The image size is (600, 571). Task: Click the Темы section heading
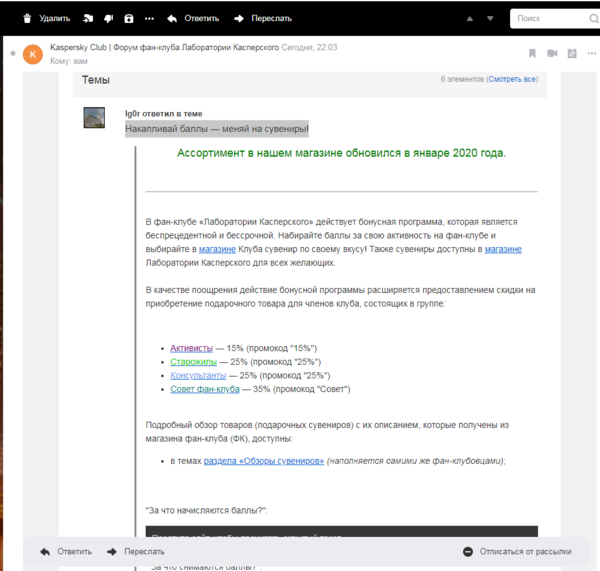click(x=96, y=80)
